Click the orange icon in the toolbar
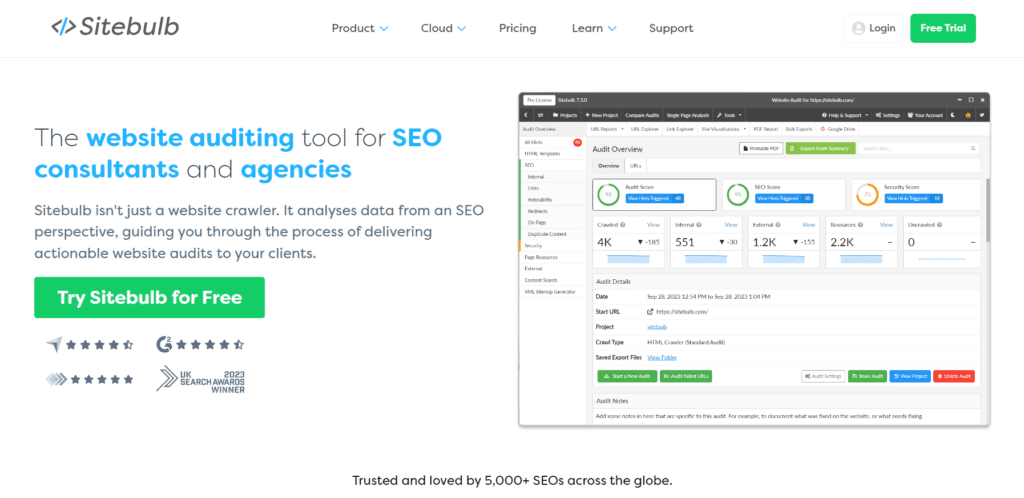 pos(968,115)
